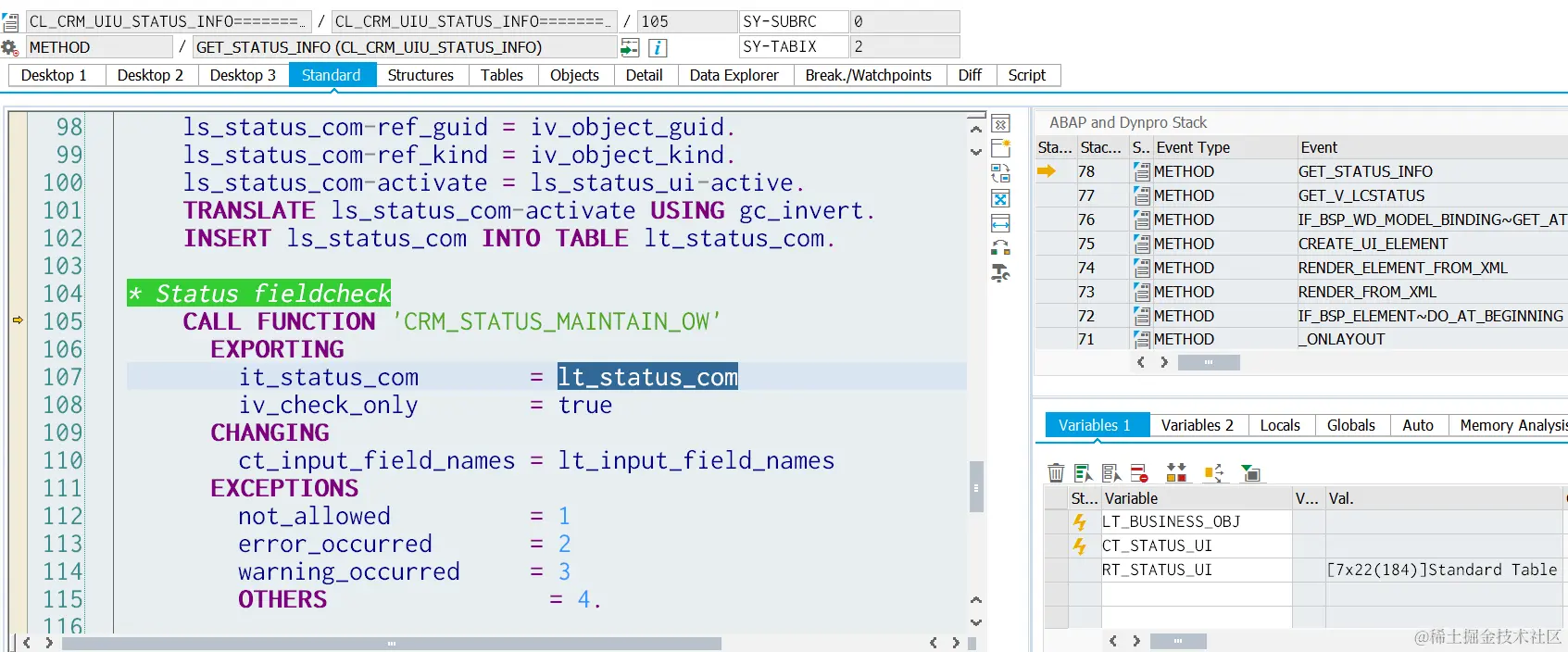This screenshot has width=1568, height=652.
Task: Click the close tool icon beside the editor
Action: pos(1000,123)
